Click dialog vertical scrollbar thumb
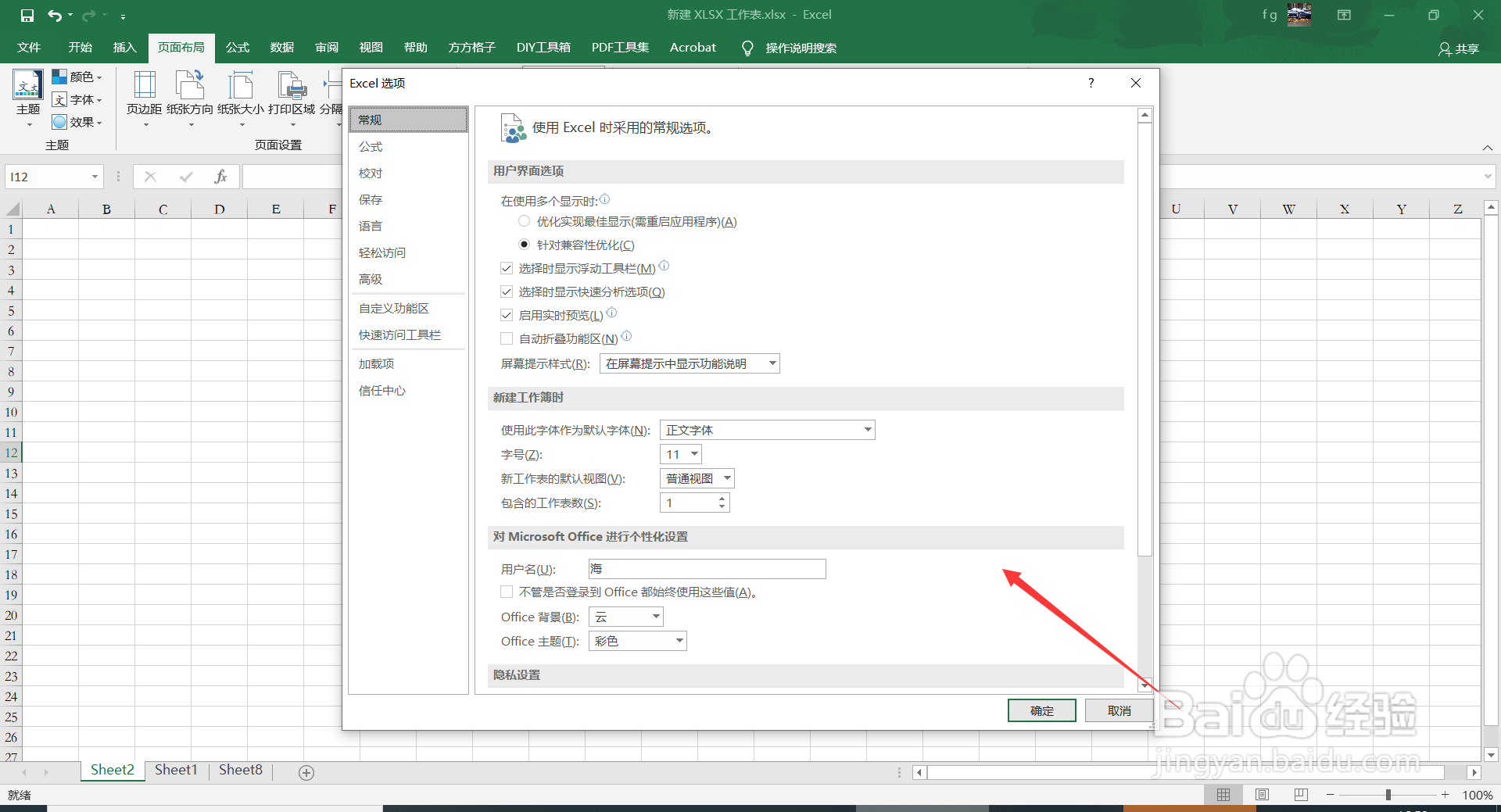Screen dimensions: 1501x812 click(x=1145, y=339)
